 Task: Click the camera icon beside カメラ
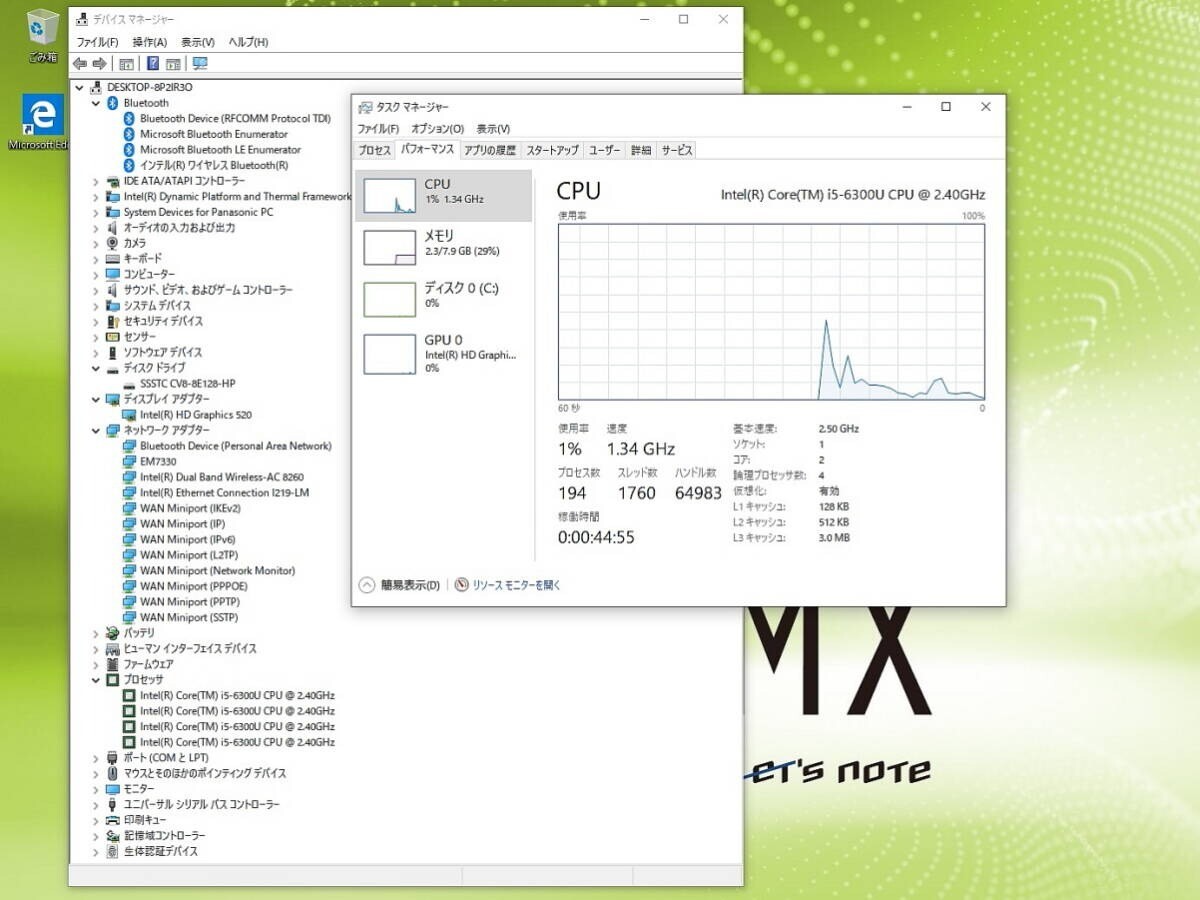click(x=113, y=243)
